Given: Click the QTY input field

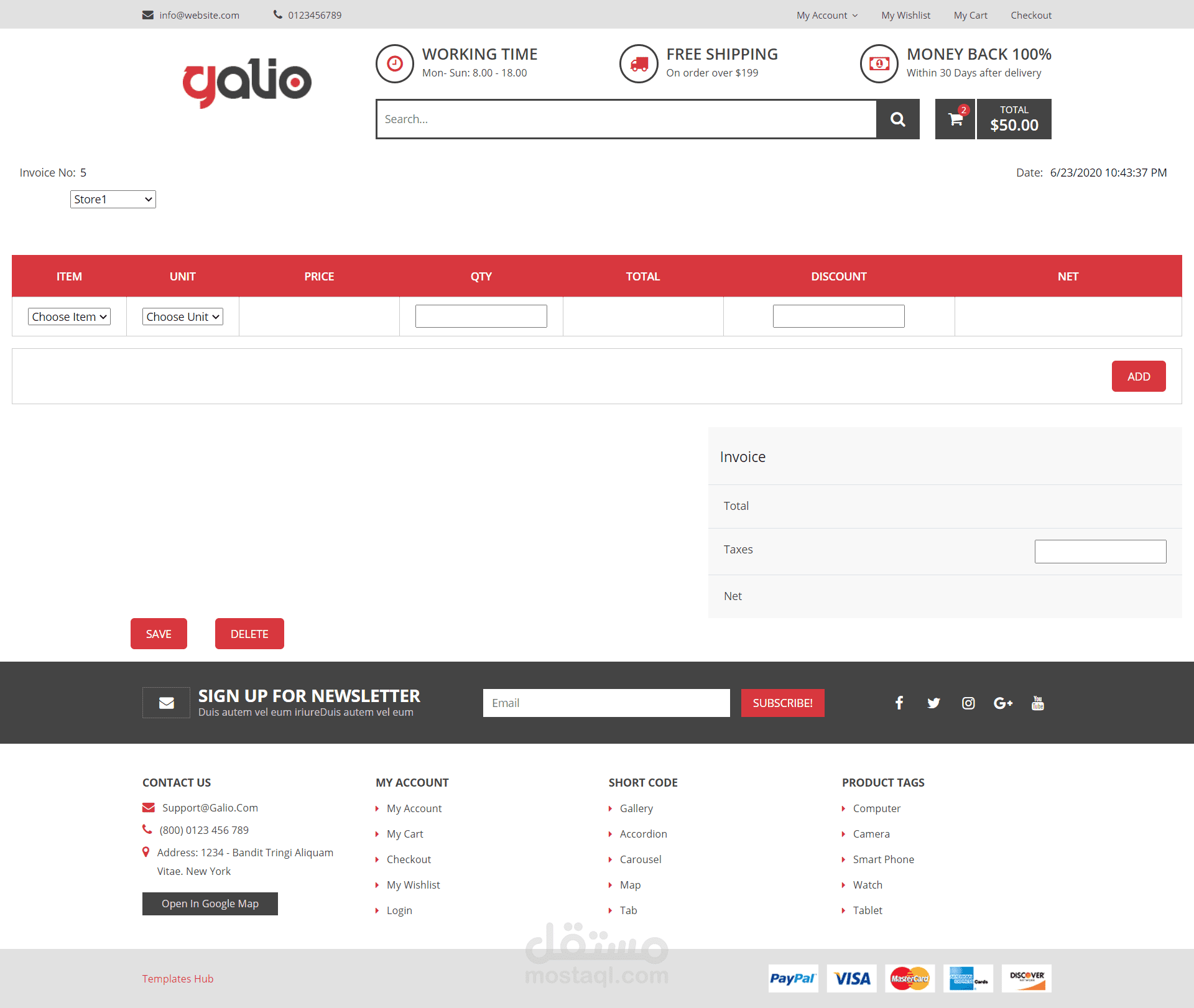Looking at the screenshot, I should (x=481, y=316).
